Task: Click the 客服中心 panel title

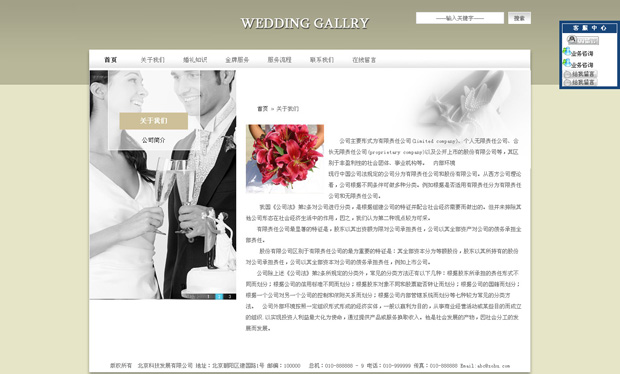Action: (590, 28)
